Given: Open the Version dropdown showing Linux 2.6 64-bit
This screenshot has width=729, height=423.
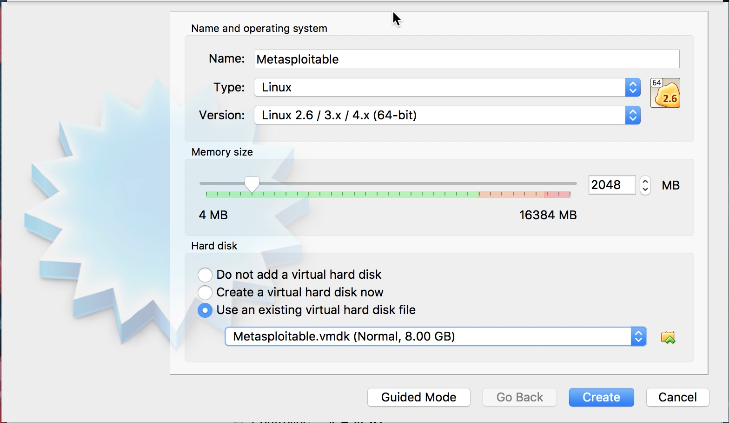Looking at the screenshot, I should coord(447,115).
